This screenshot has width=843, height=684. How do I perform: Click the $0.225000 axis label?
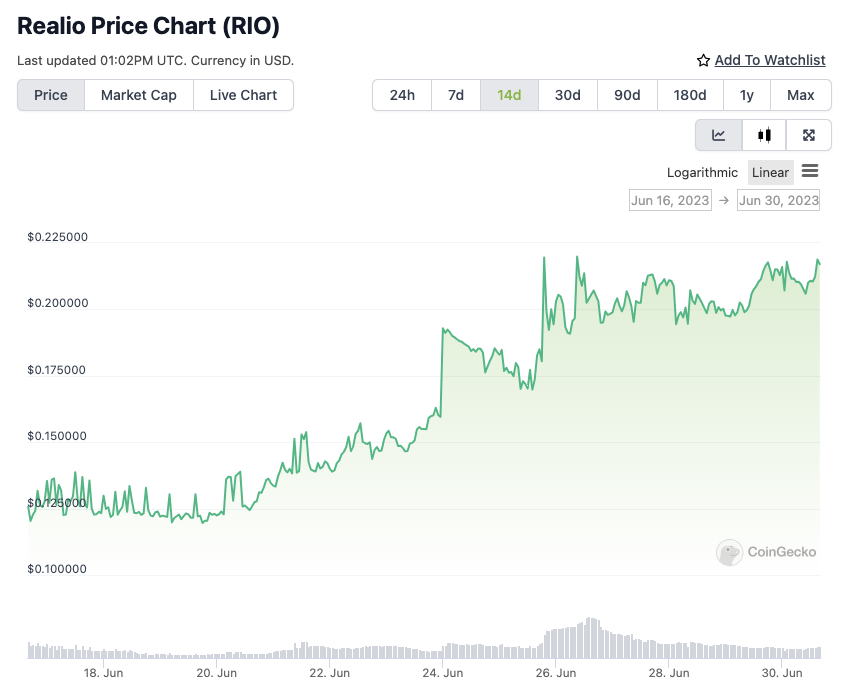58,237
